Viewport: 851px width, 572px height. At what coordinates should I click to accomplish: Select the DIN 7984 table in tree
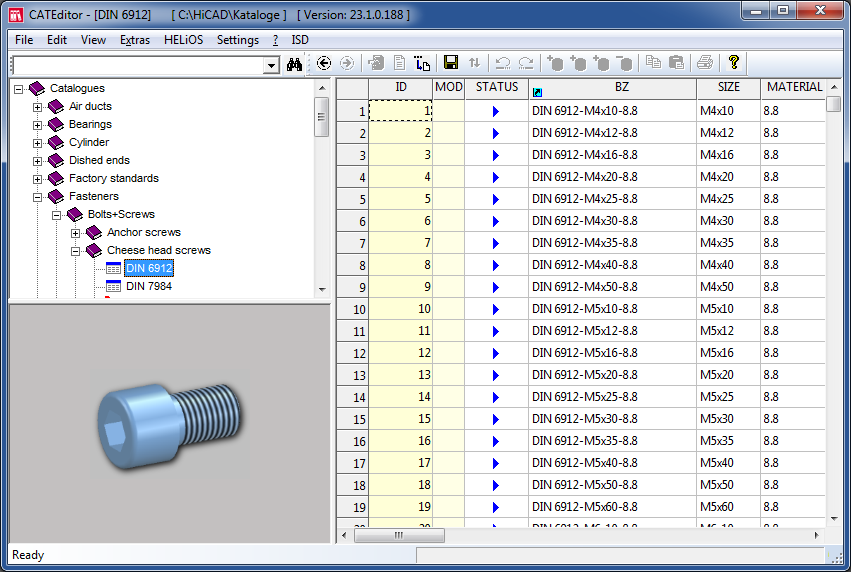(x=148, y=286)
